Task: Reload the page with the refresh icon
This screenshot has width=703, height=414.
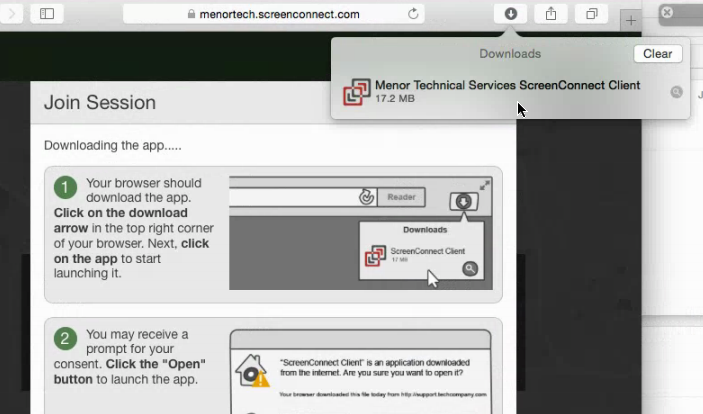Action: pos(413,14)
